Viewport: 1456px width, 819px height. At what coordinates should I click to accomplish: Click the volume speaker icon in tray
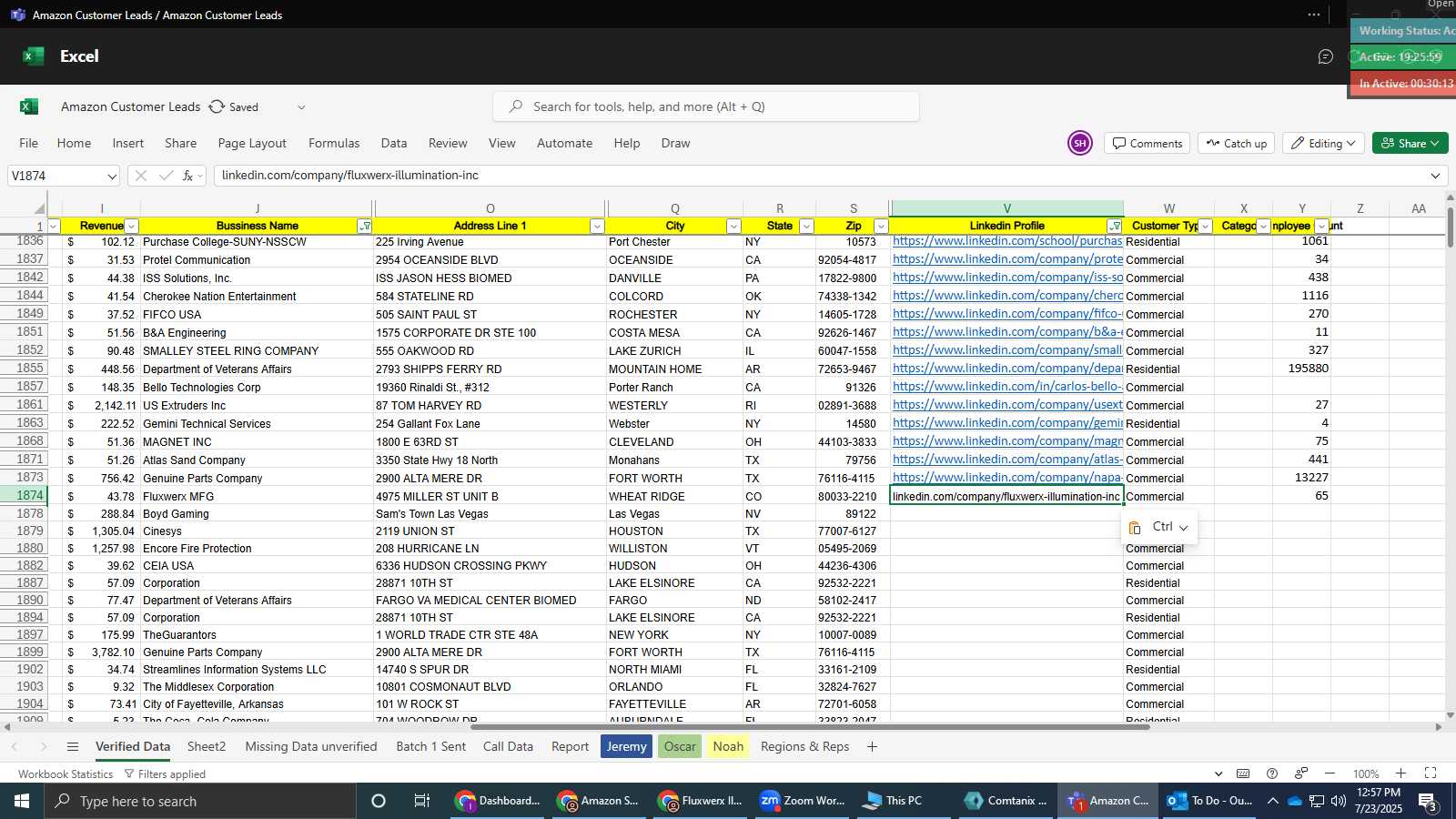(1339, 801)
